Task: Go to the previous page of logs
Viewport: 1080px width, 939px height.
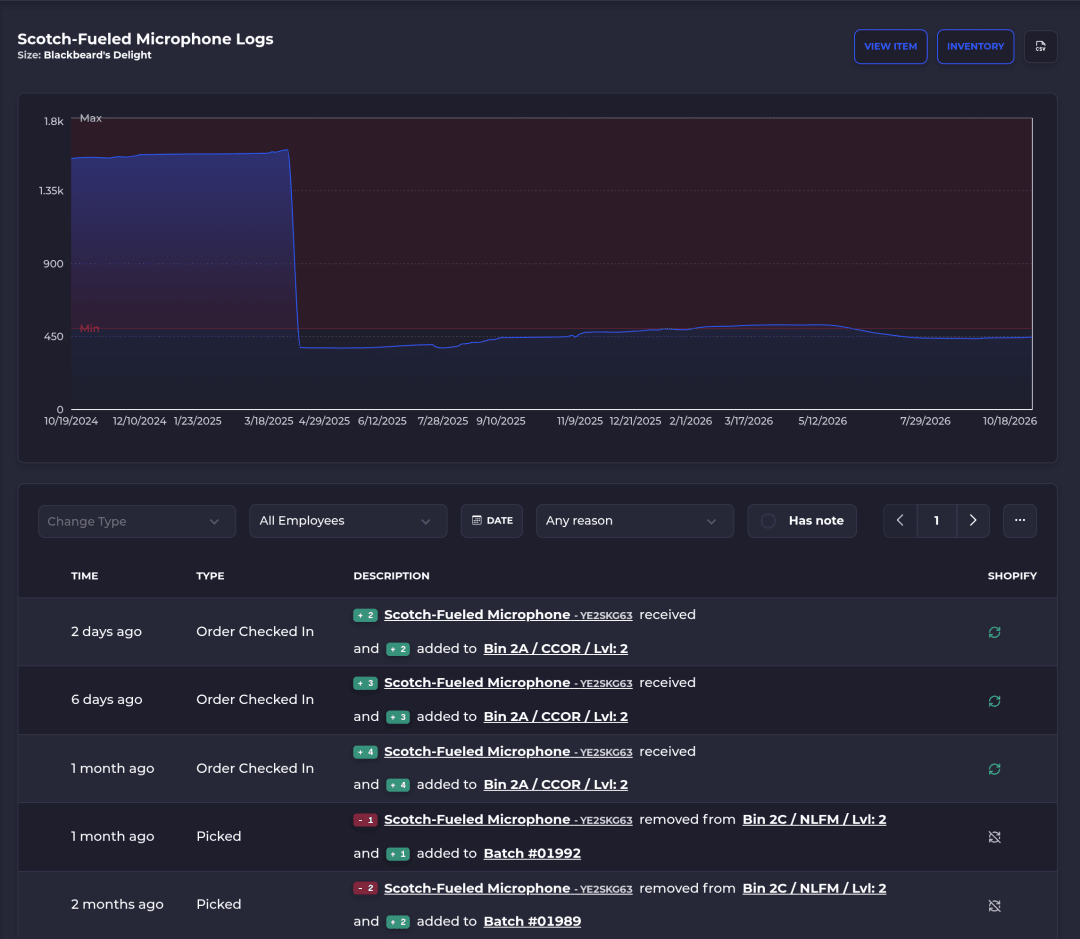Action: pos(900,521)
